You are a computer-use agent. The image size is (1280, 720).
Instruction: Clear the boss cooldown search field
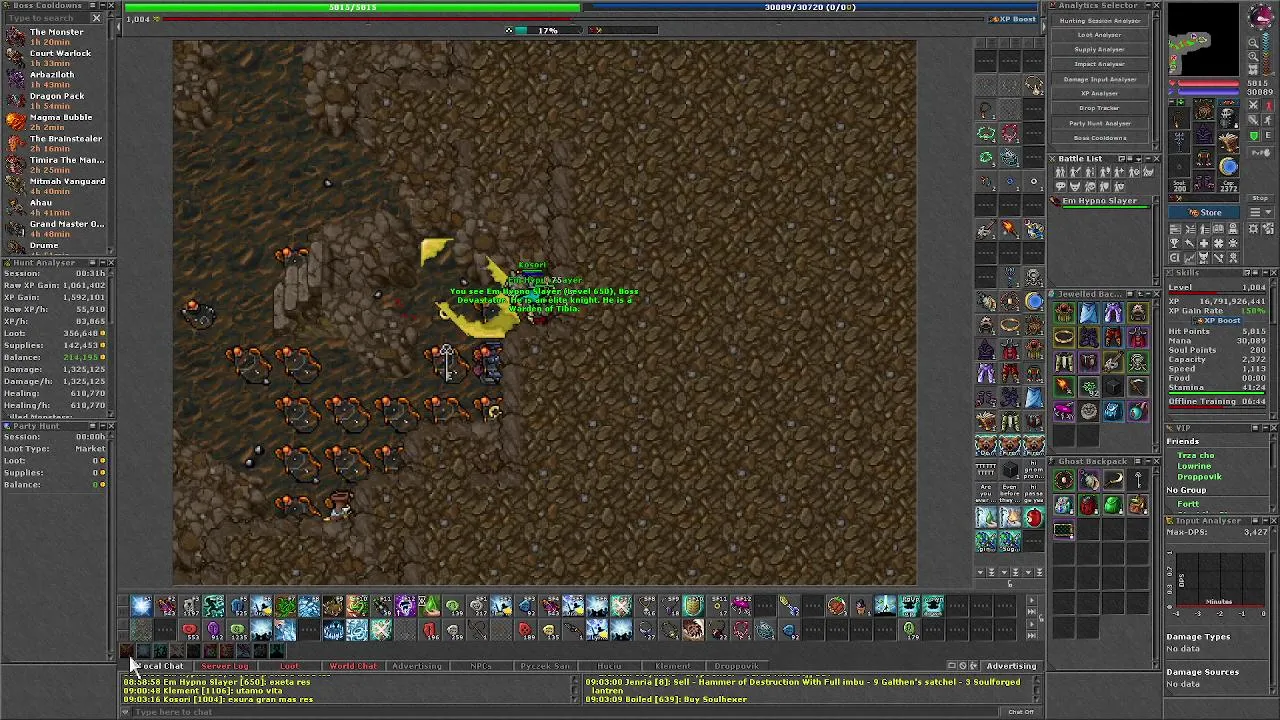pos(97,18)
